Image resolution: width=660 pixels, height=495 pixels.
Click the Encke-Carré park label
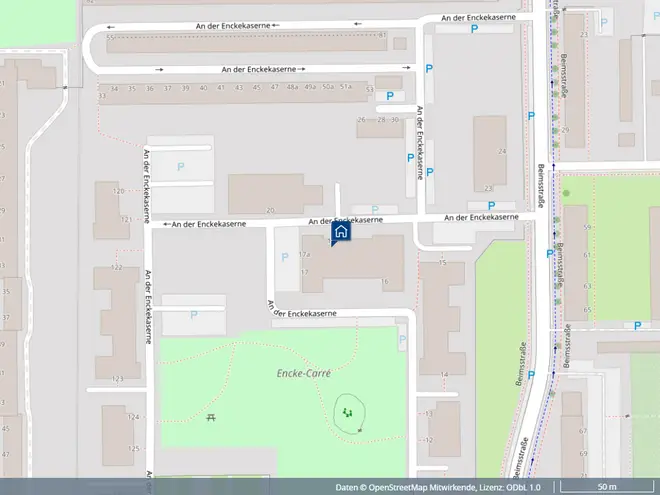pos(304,373)
